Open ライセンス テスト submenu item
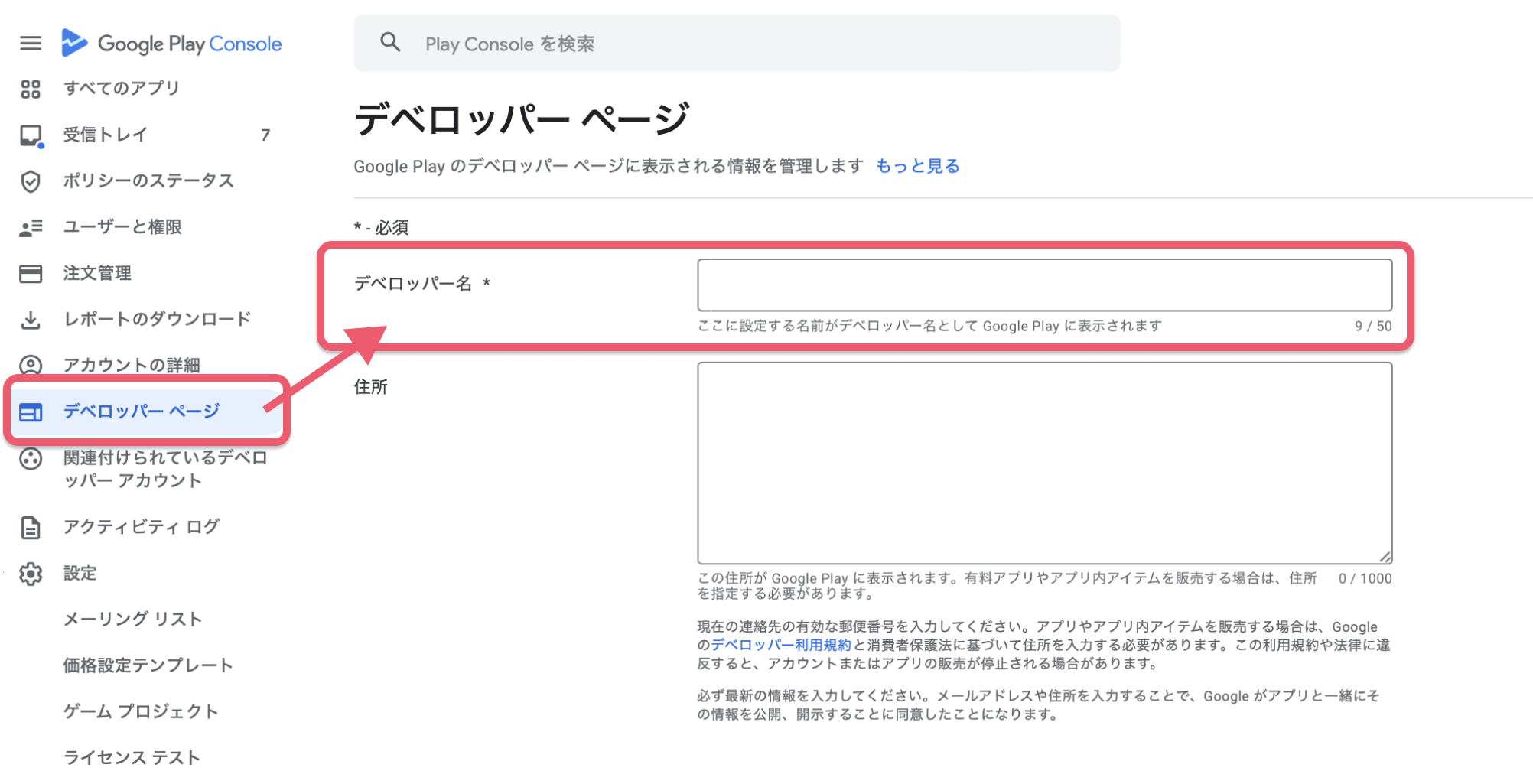The height and width of the screenshot is (784, 1533). pyautogui.click(x=132, y=757)
